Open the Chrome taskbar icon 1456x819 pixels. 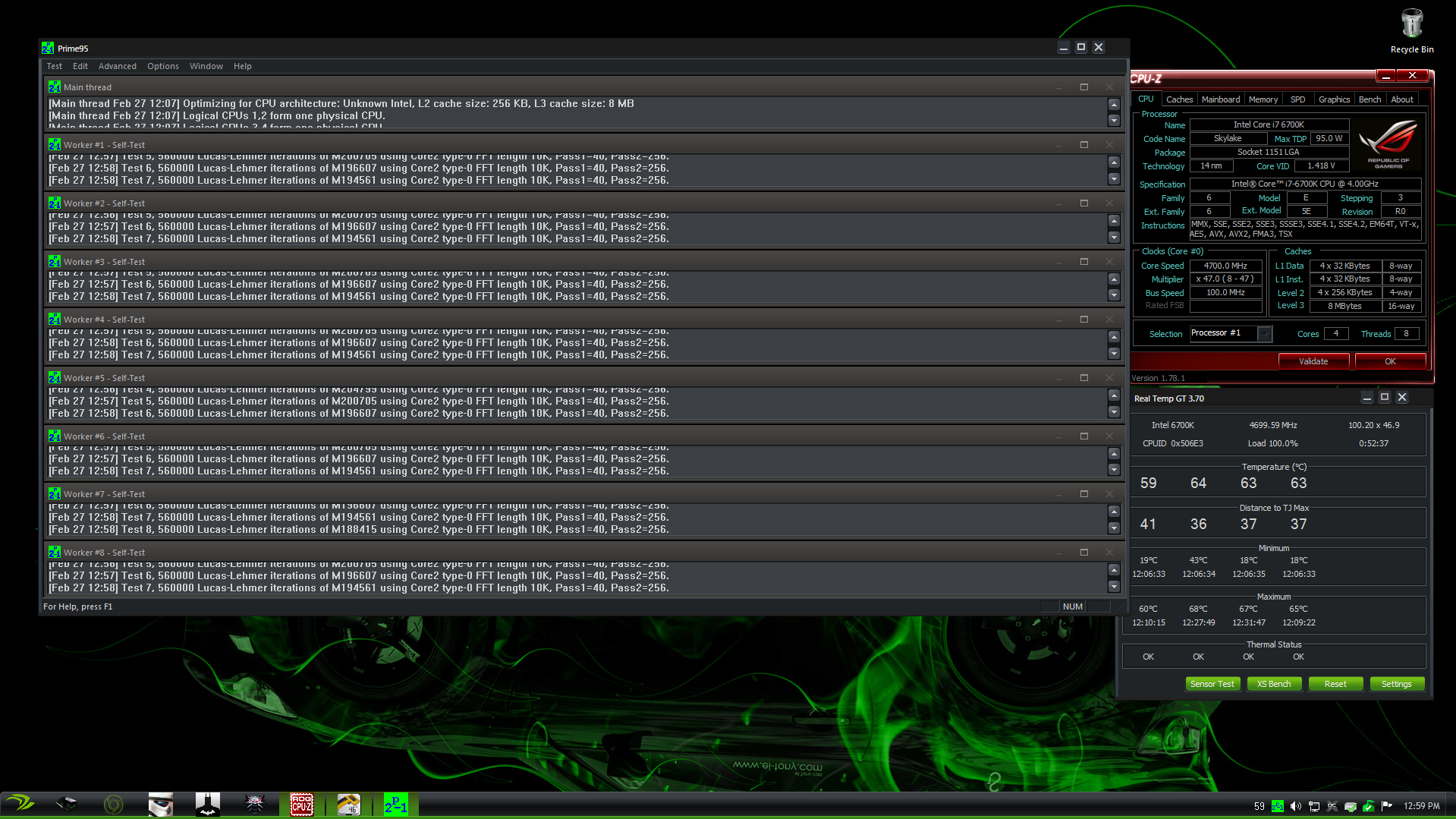tap(114, 805)
